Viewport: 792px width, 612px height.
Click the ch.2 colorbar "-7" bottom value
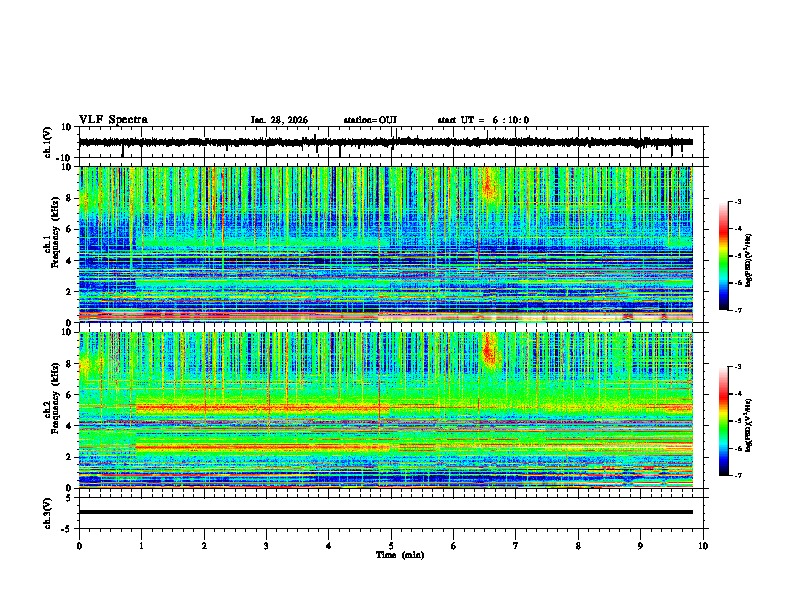click(737, 475)
